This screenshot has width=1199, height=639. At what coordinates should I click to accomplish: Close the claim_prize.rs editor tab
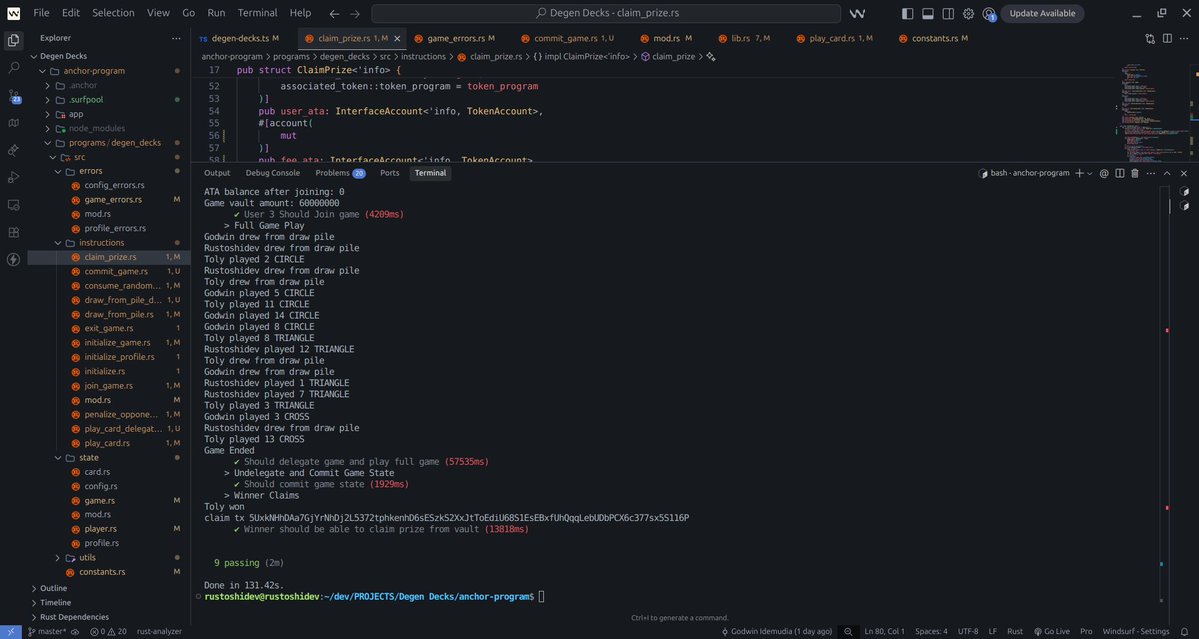point(397,38)
